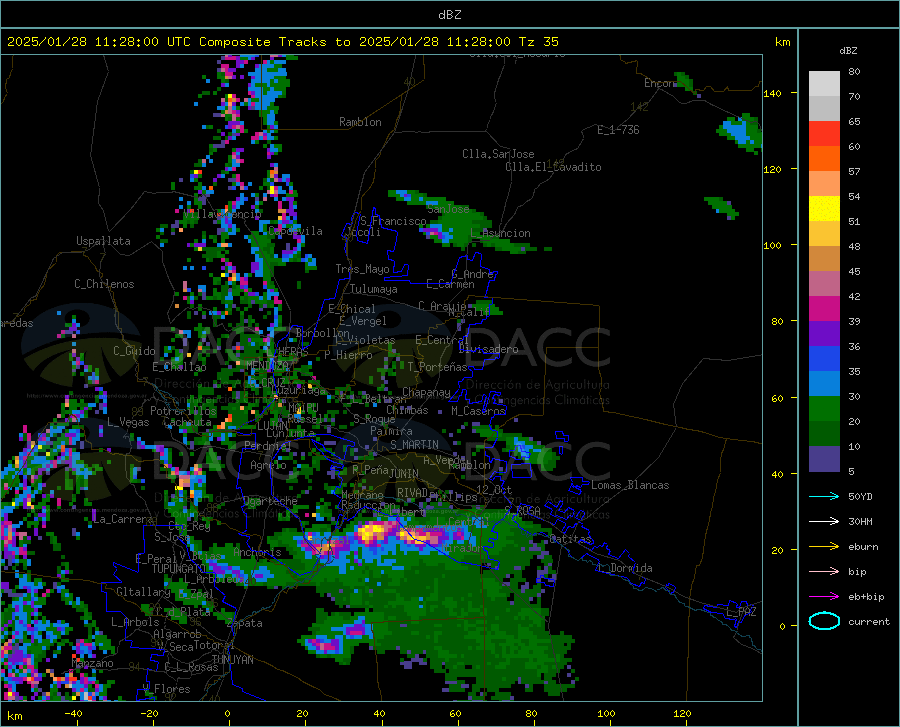900x727 pixels.
Task: Click the eb+bip magenta arrow legend icon
Action: click(x=824, y=597)
